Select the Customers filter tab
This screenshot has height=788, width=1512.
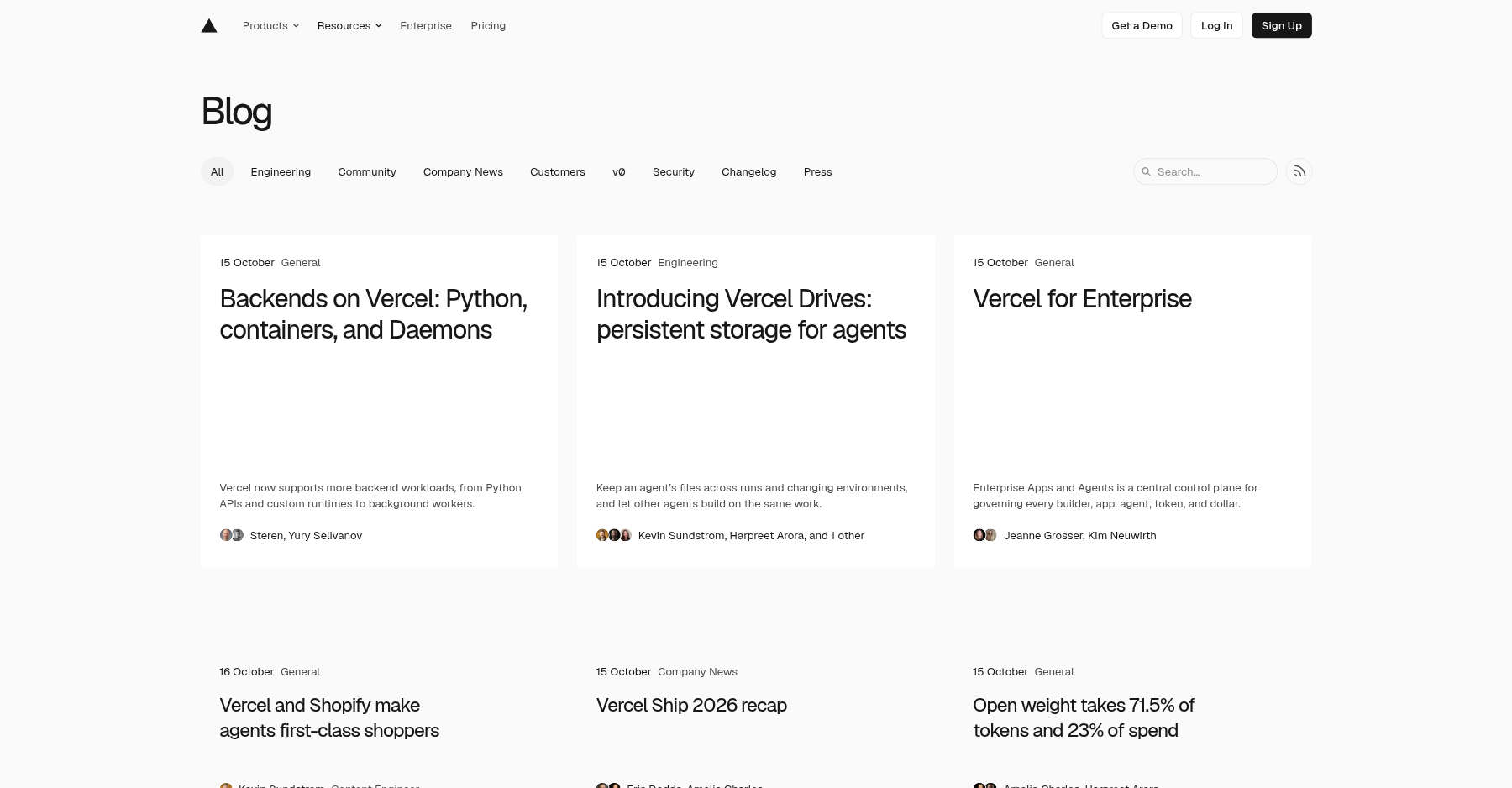[x=558, y=171]
